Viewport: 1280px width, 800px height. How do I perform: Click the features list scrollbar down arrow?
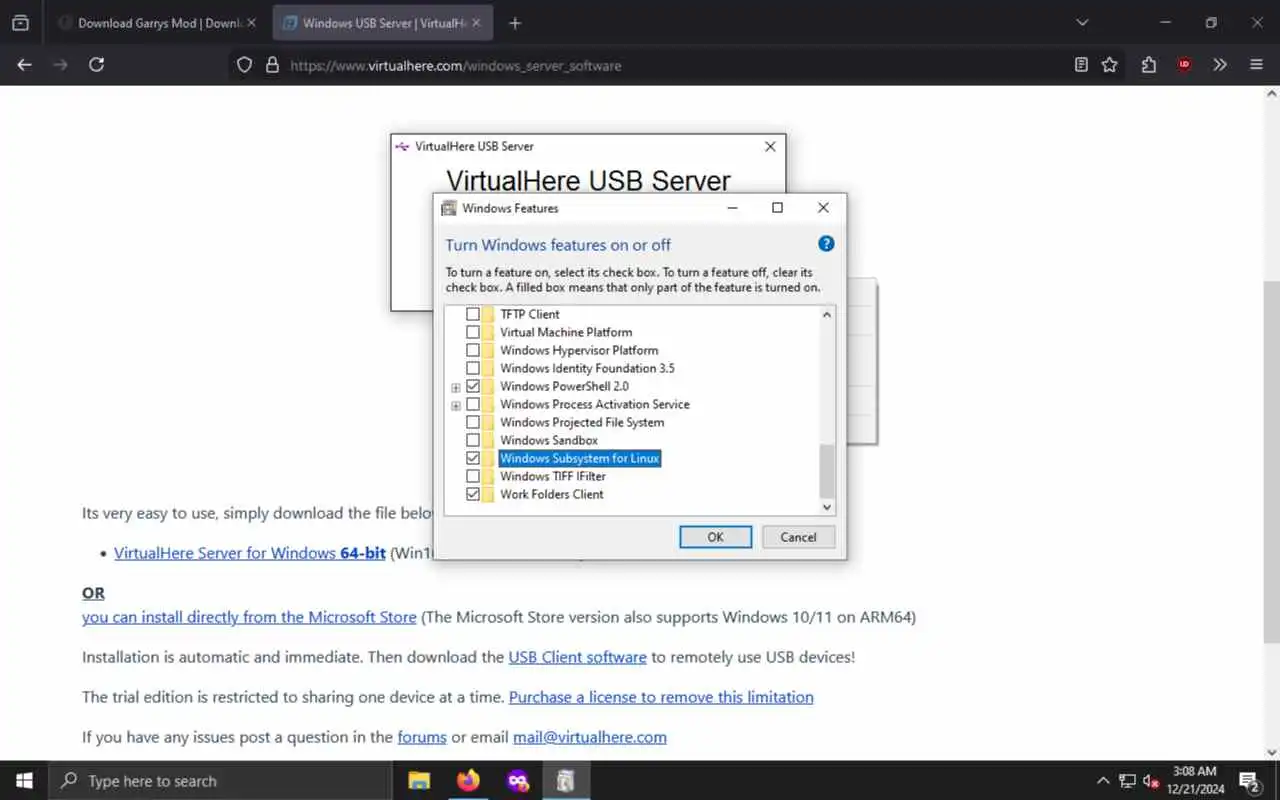[x=826, y=507]
